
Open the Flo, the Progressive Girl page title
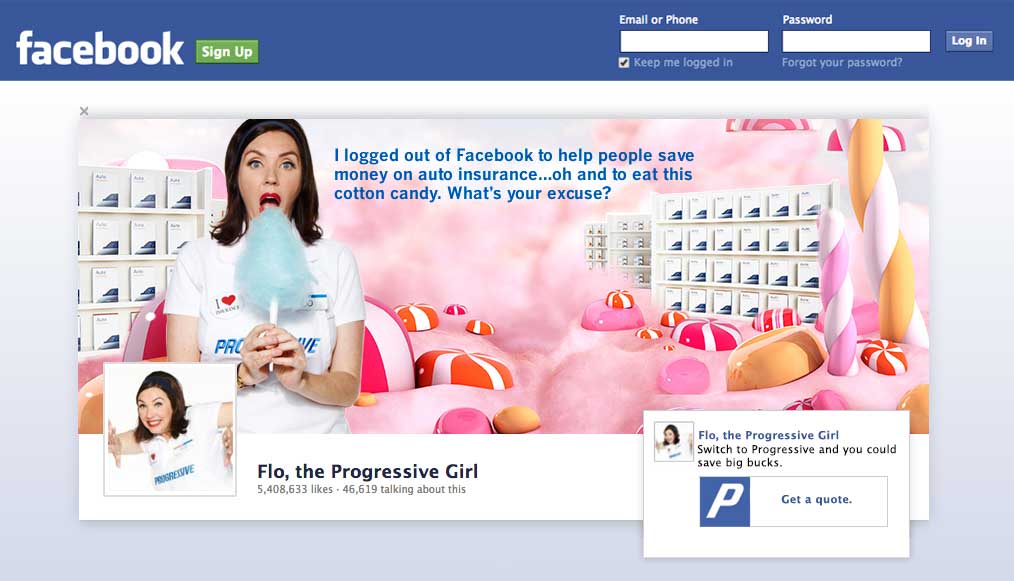tap(367, 472)
